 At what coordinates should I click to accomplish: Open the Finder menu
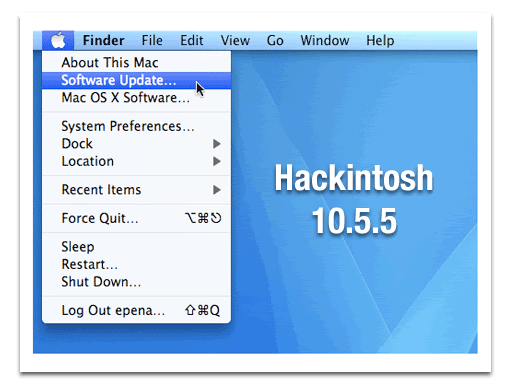click(x=103, y=41)
